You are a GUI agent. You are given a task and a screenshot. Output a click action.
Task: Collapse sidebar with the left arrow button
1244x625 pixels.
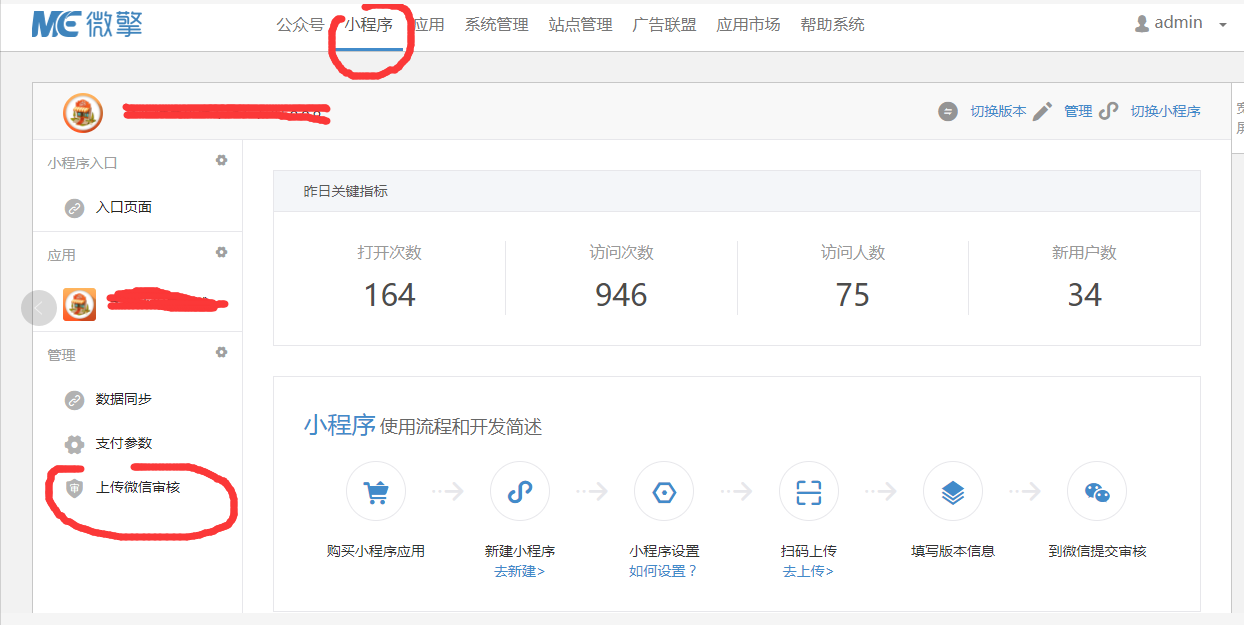38,308
